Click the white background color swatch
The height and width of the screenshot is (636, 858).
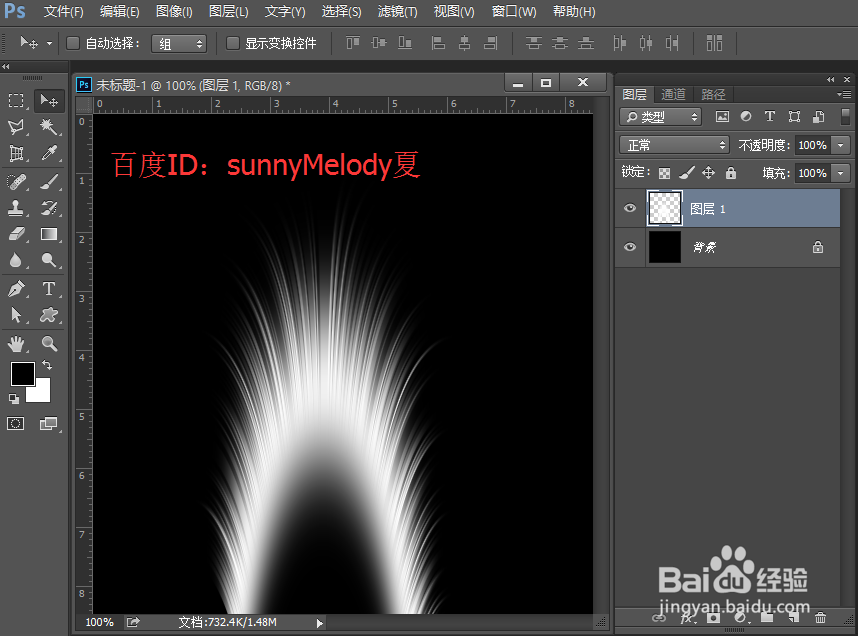pyautogui.click(x=43, y=393)
